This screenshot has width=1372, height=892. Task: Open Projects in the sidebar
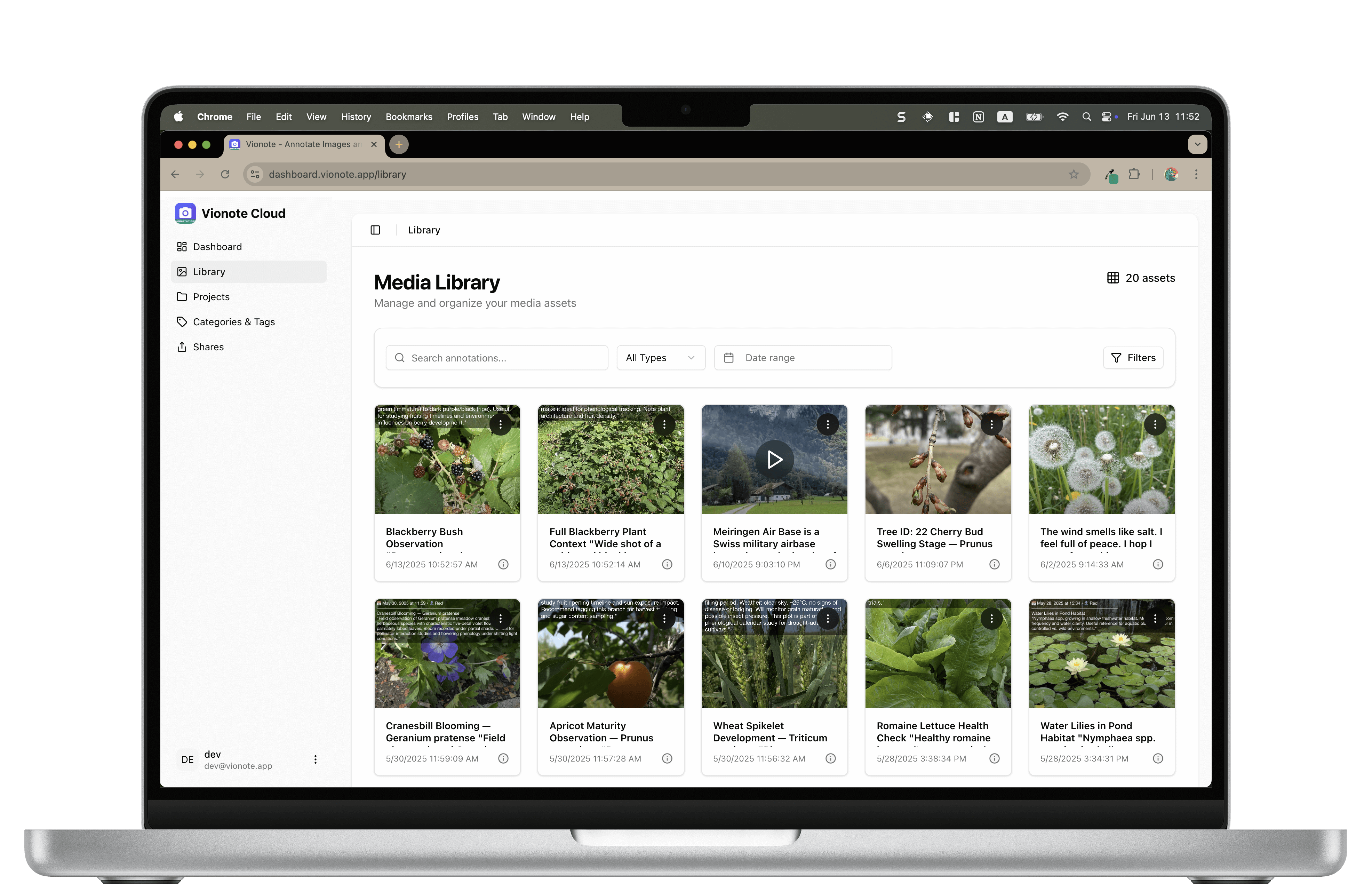click(x=248, y=297)
